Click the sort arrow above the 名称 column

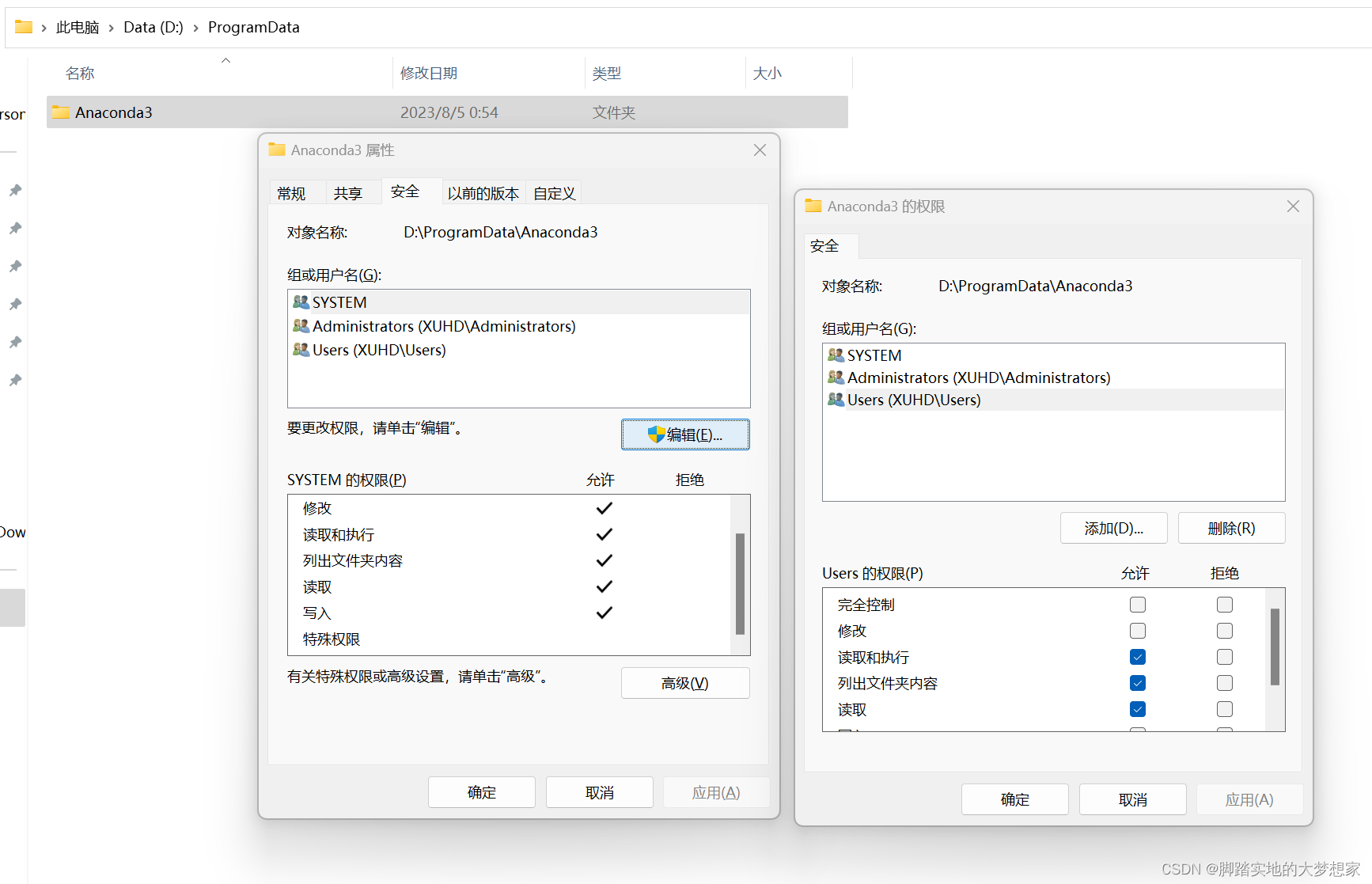(x=226, y=59)
